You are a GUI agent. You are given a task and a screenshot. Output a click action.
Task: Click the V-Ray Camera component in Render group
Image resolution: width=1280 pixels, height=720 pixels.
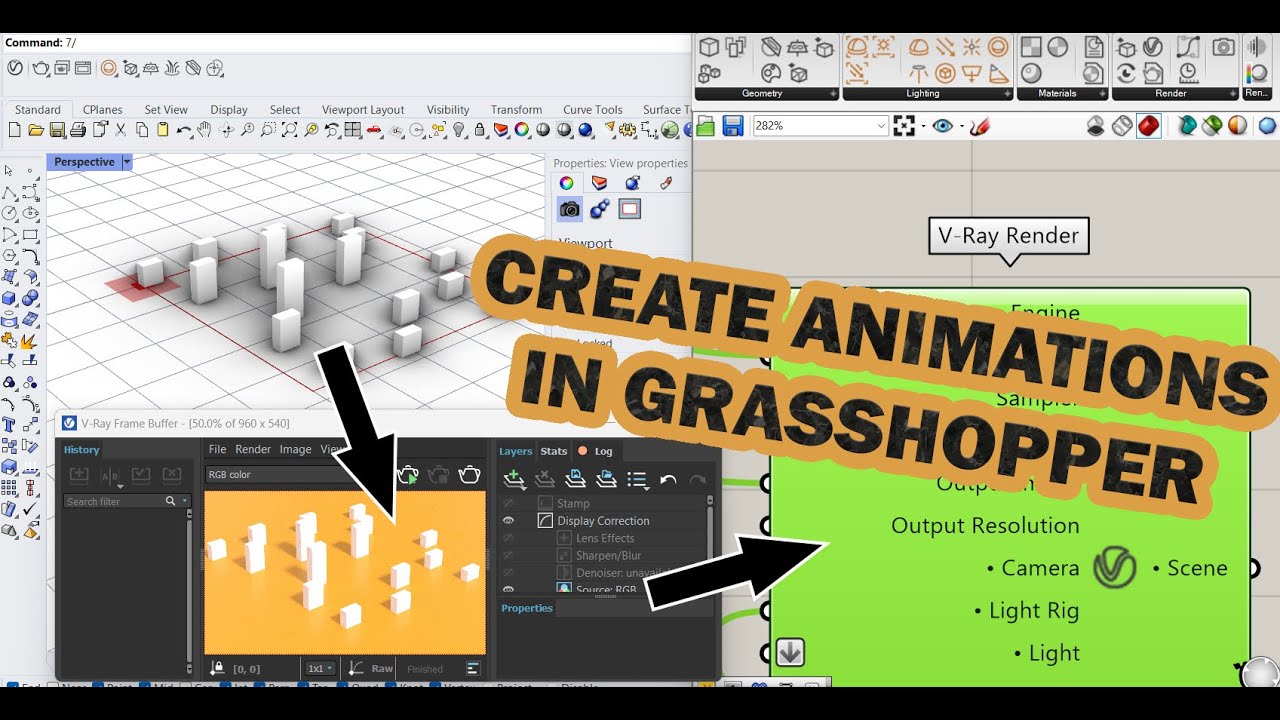(1222, 47)
